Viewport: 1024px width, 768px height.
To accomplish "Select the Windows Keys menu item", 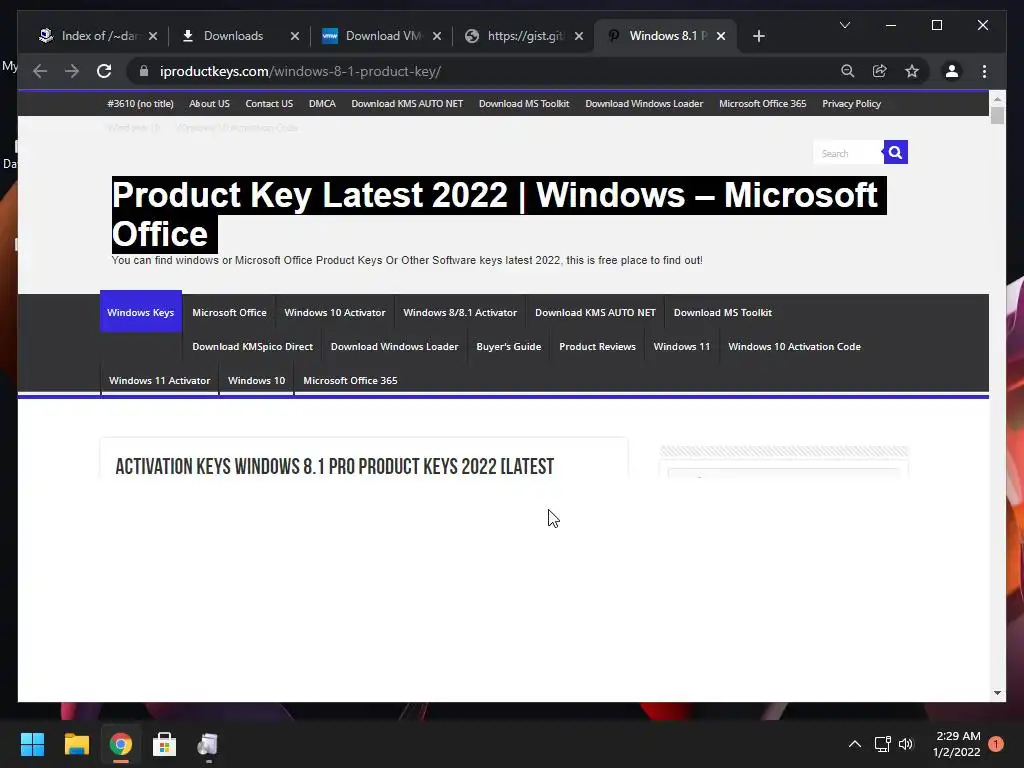I will tap(140, 312).
